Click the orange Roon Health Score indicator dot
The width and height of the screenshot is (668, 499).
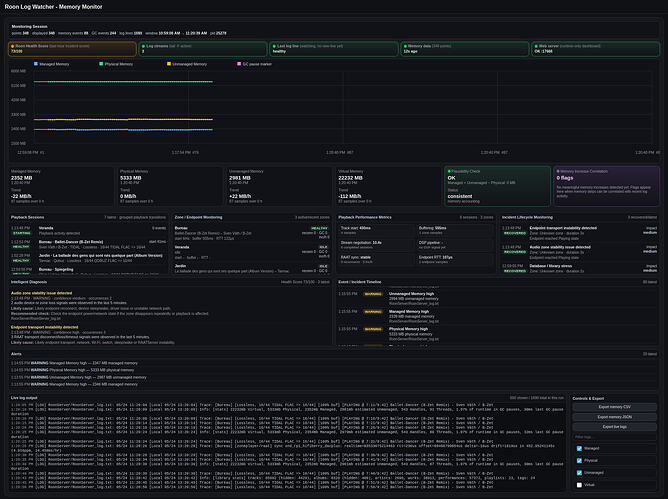click(x=12, y=46)
